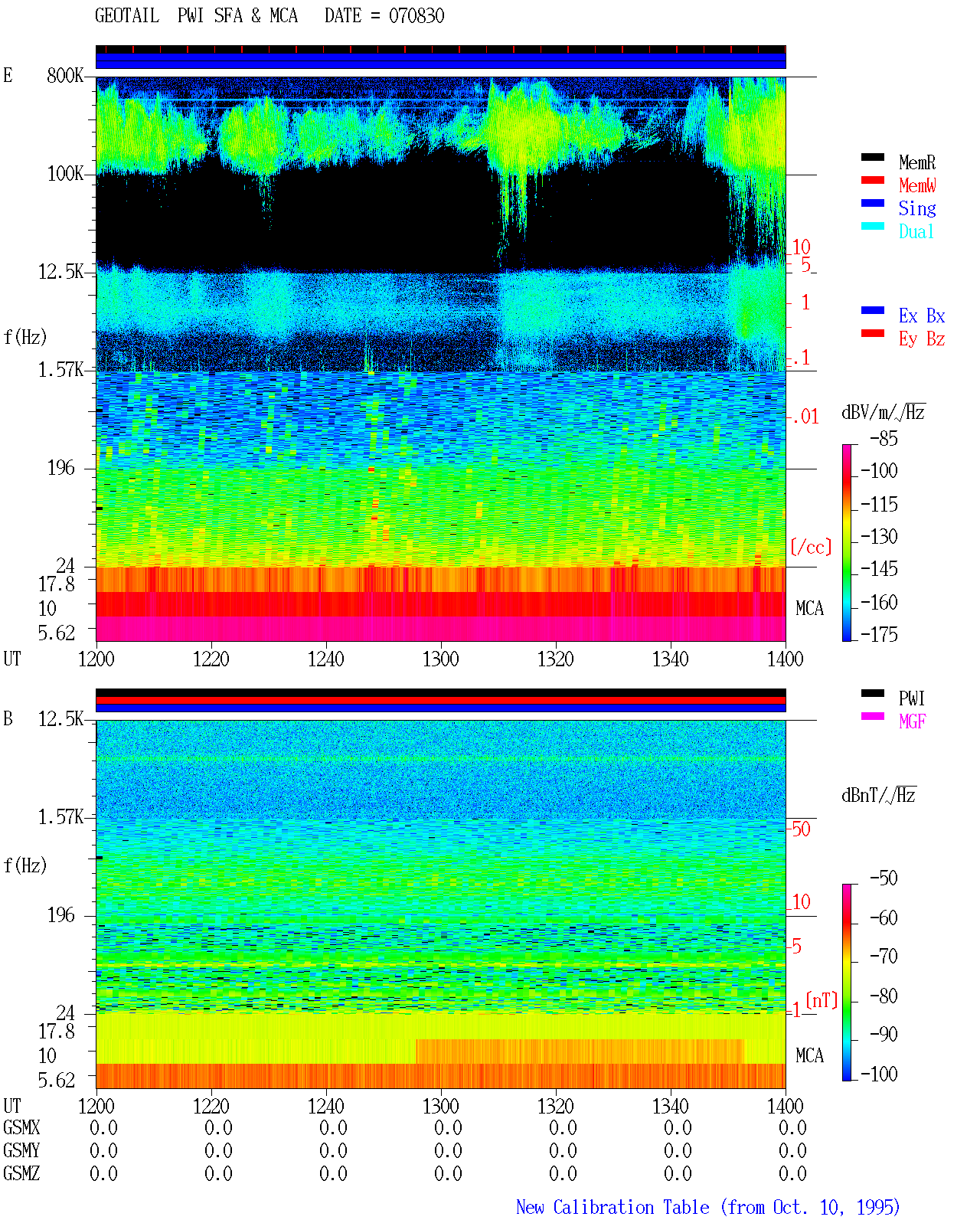The height and width of the screenshot is (1220, 980).
Task: Click the 'B' panel identifier letter
Action: tap(8, 718)
